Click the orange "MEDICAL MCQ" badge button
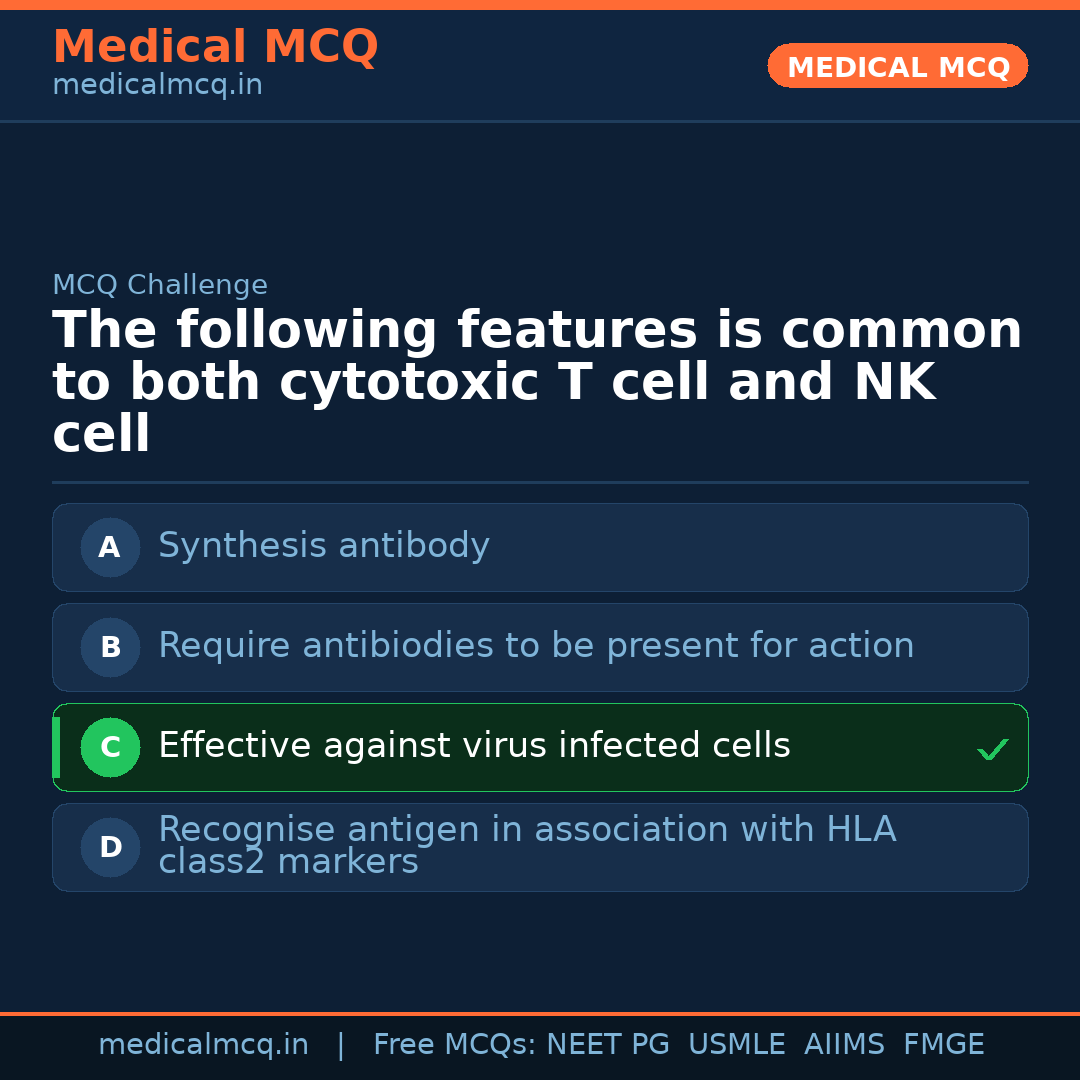Screen dimensions: 1080x1080 [898, 67]
